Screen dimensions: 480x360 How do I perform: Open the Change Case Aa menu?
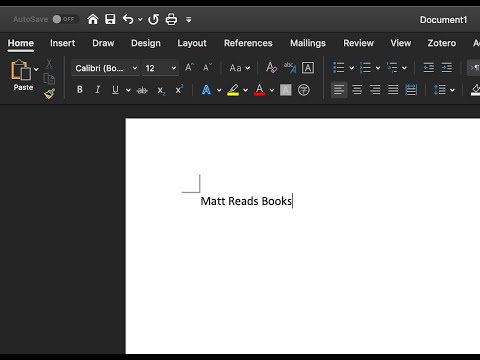point(239,68)
